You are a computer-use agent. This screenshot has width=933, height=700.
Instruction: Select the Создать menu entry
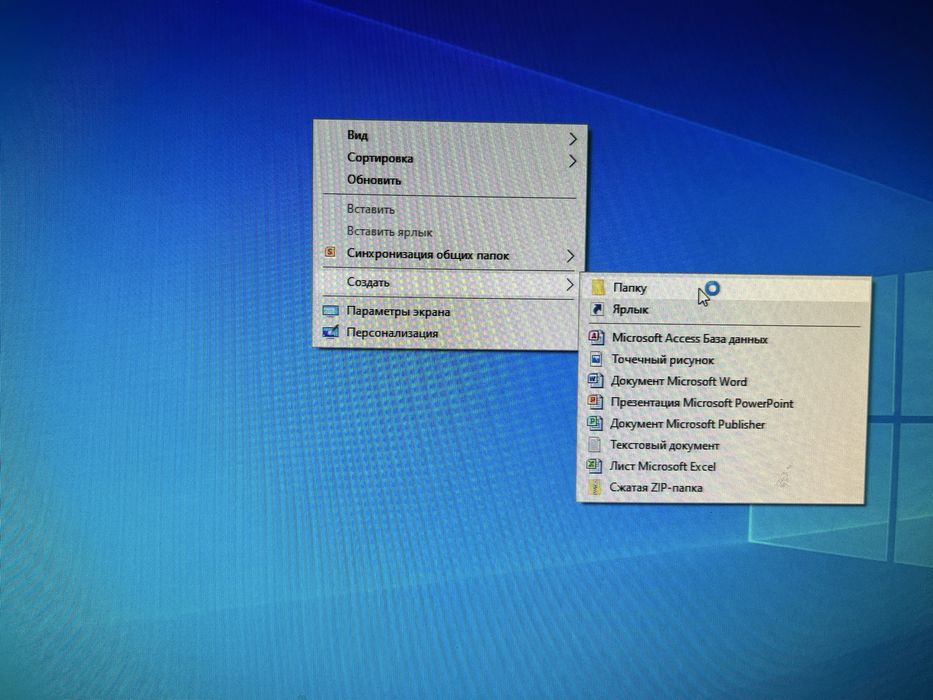pos(446,283)
